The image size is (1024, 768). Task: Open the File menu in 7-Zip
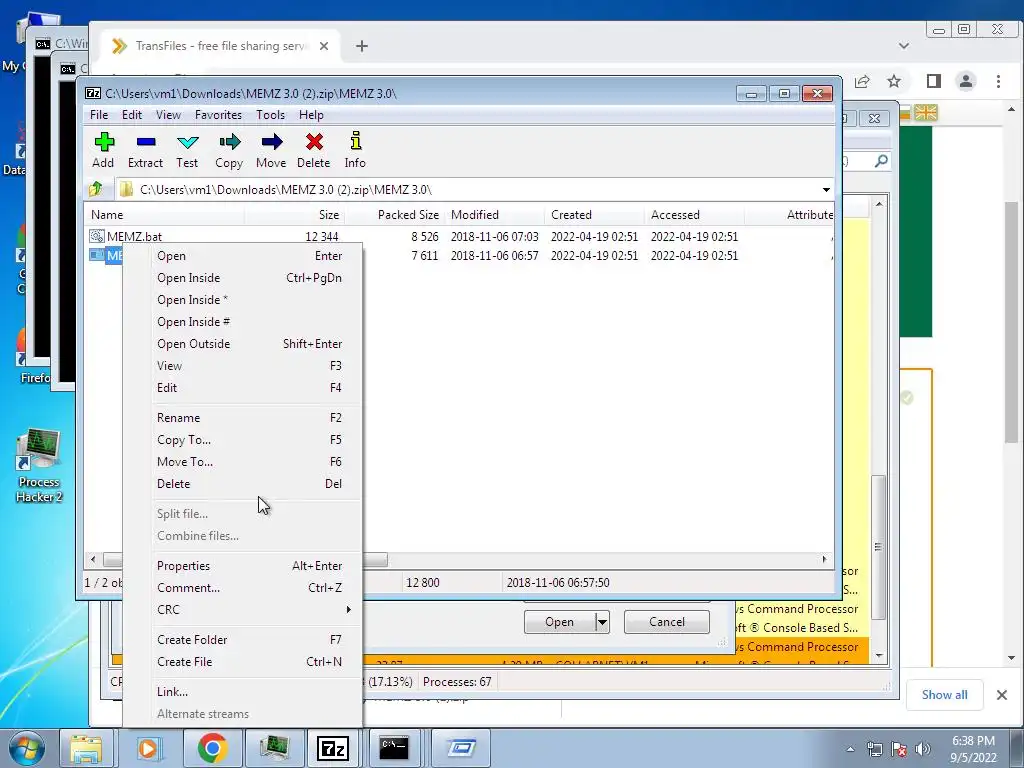99,115
